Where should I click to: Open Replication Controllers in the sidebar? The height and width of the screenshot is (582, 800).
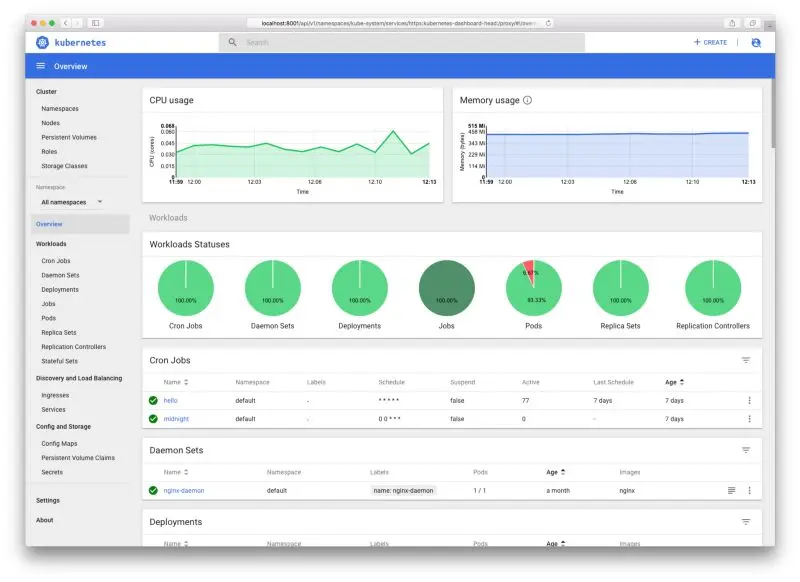tap(73, 346)
